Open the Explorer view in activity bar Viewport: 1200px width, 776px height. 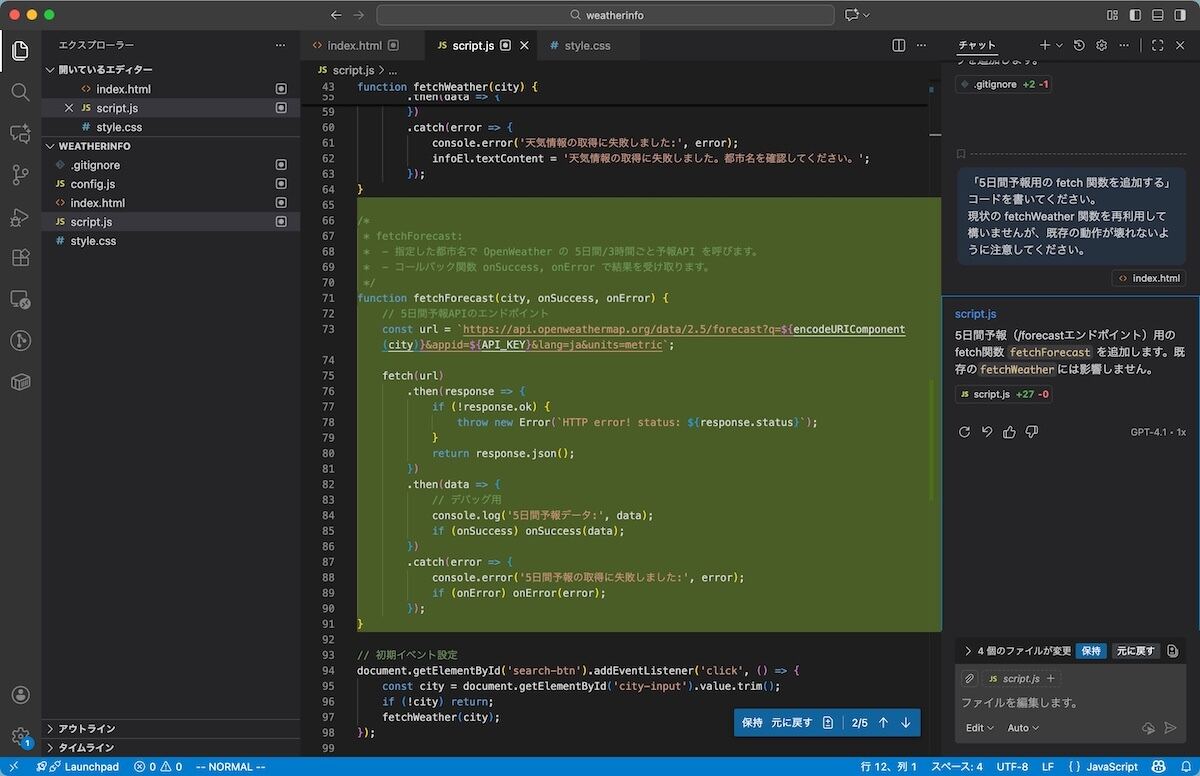tap(20, 50)
